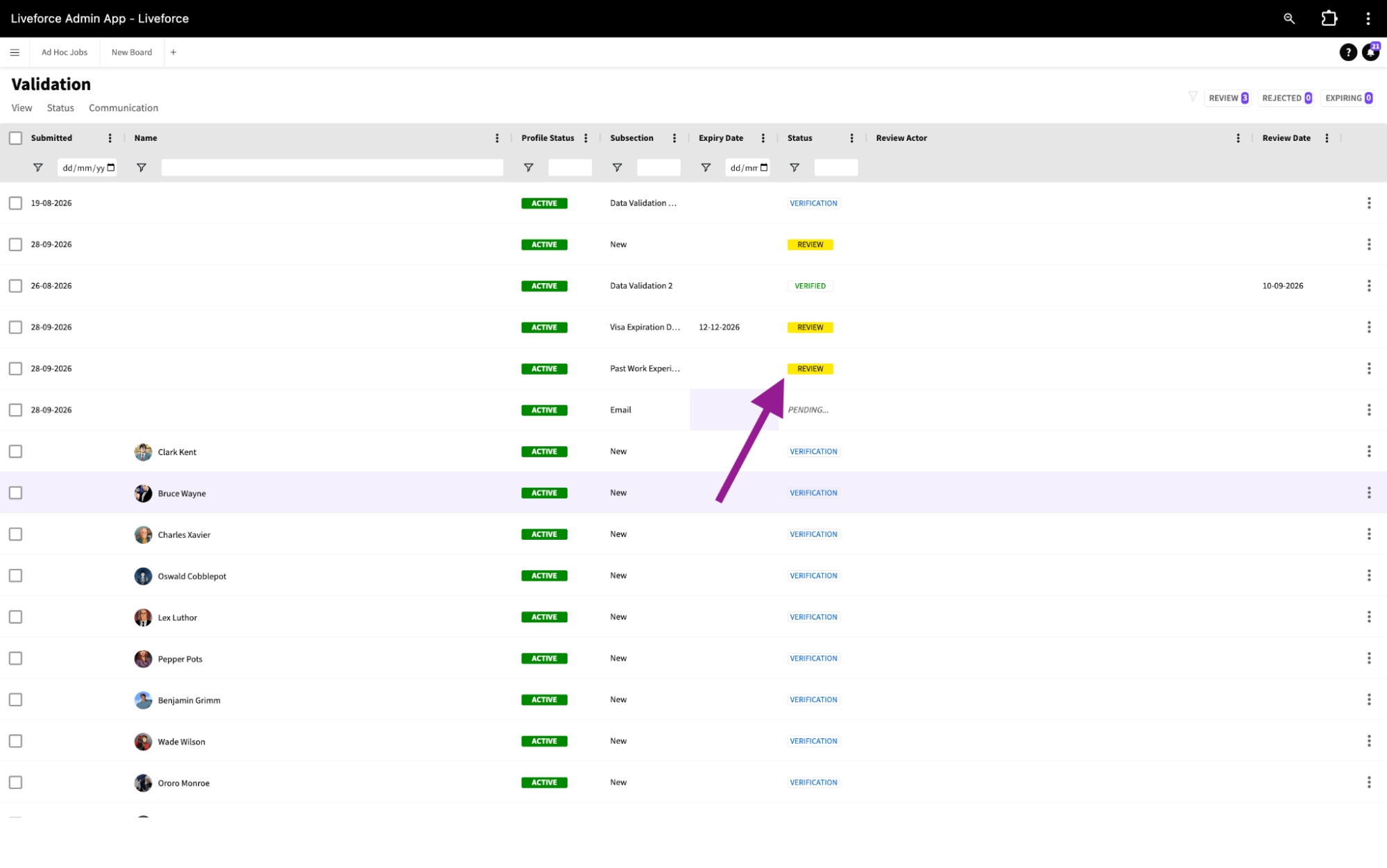Viewport: 1387px width, 868px height.
Task: Open the Subsection column options menu
Action: pos(674,138)
